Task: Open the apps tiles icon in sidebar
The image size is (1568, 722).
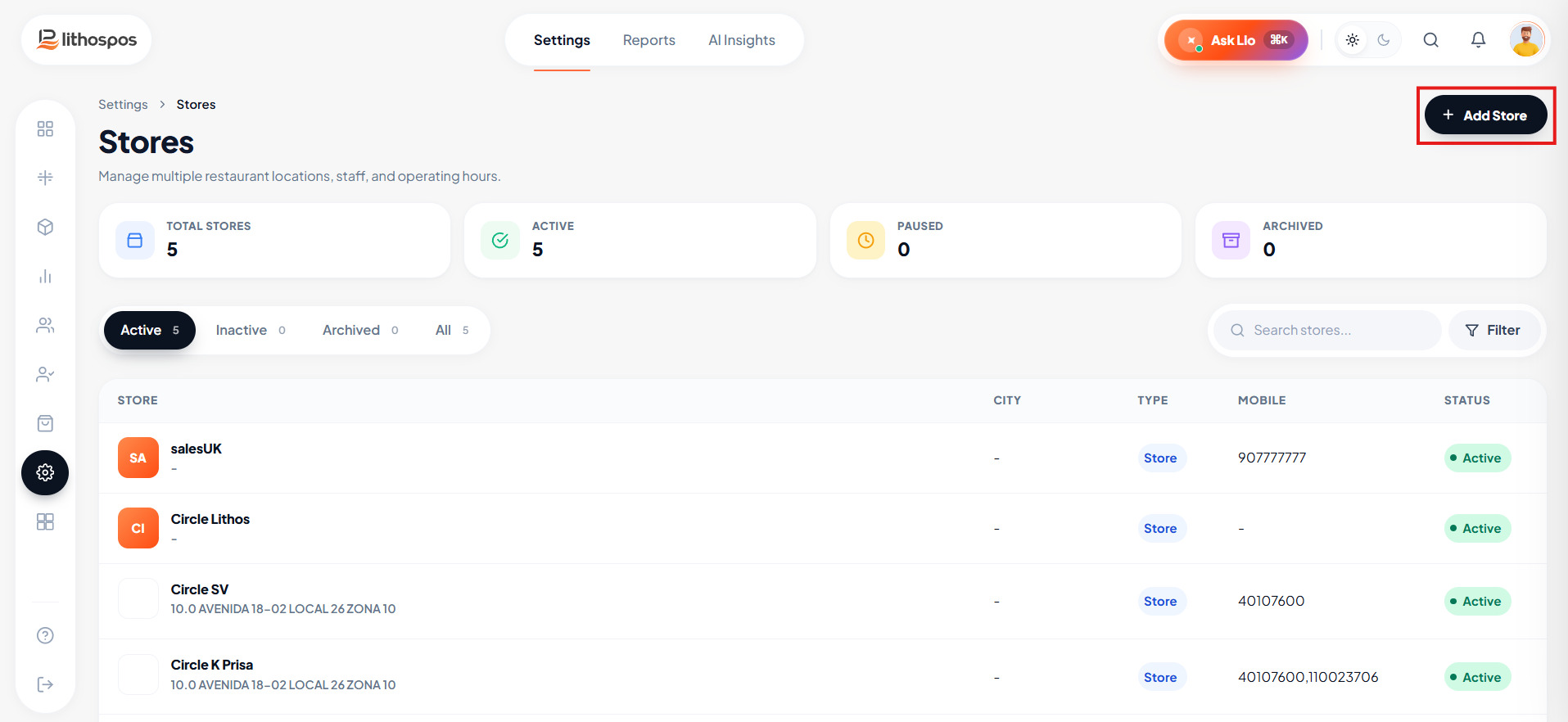Action: coord(45,521)
